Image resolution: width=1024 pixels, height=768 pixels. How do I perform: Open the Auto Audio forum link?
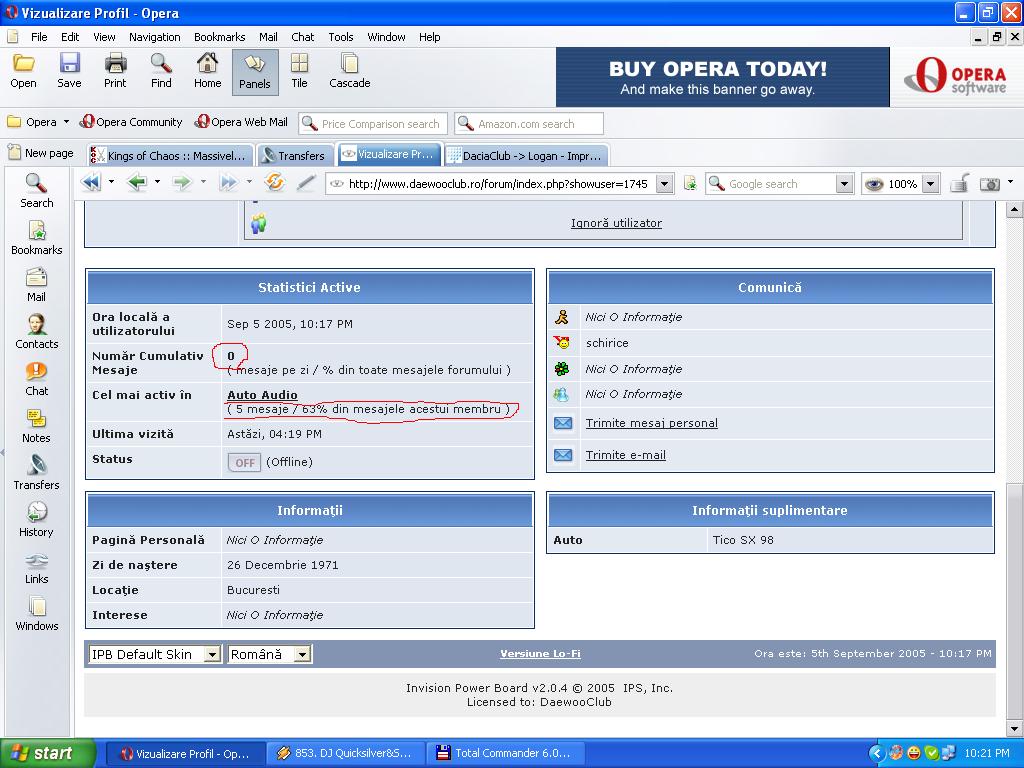point(263,395)
